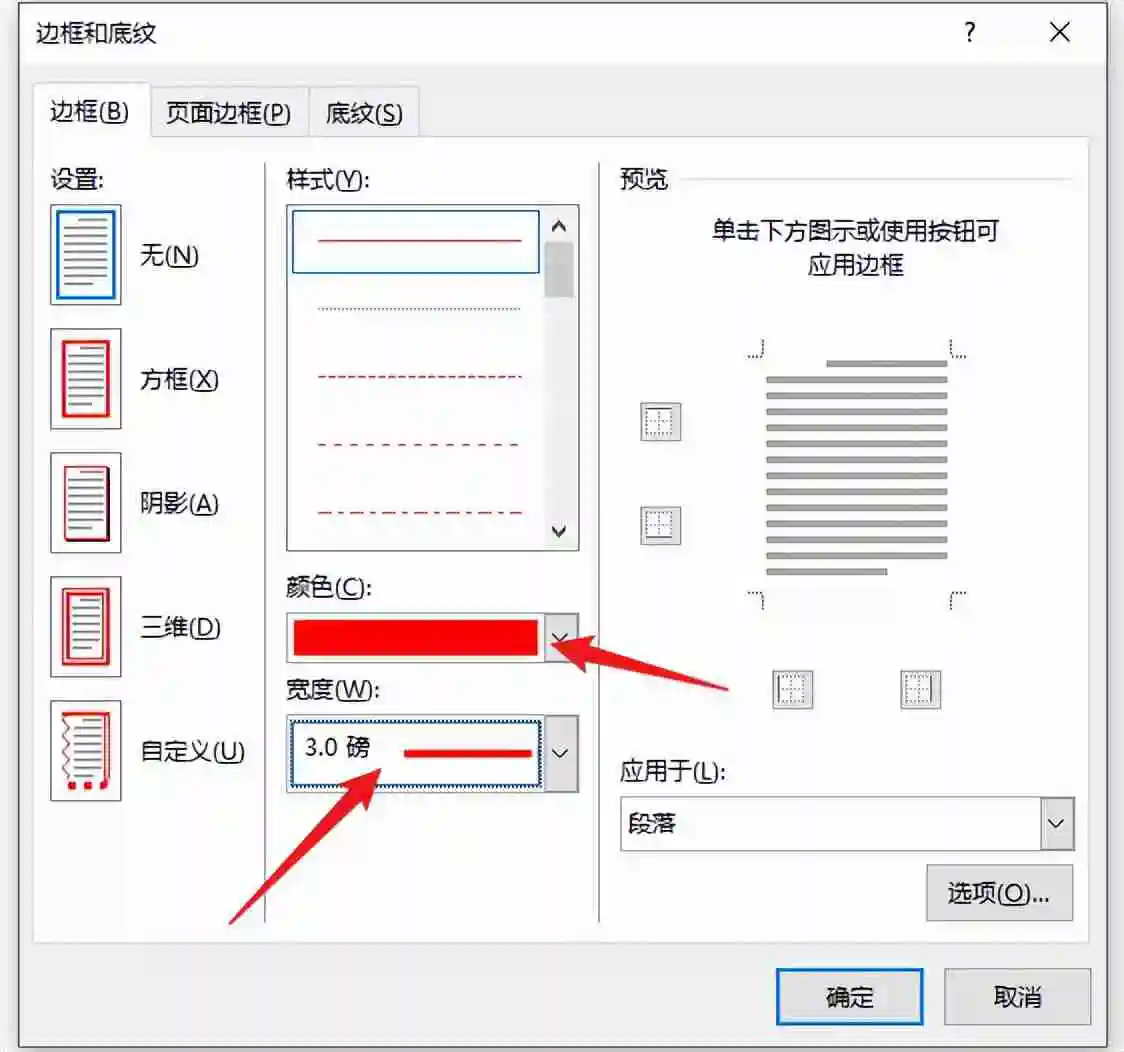This screenshot has height=1052, width=1124.
Task: Select the 无(N) no-border setting icon
Action: tap(86, 254)
